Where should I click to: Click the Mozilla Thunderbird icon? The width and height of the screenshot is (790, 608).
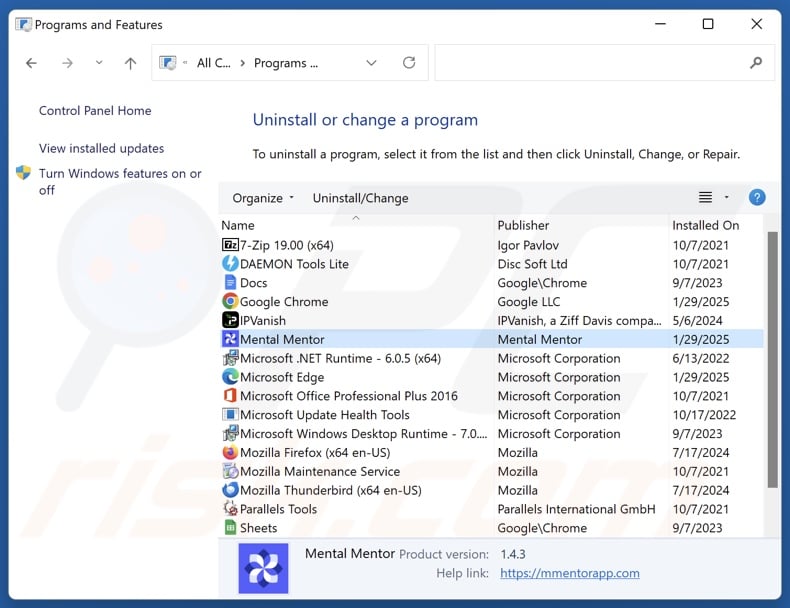[x=230, y=490]
